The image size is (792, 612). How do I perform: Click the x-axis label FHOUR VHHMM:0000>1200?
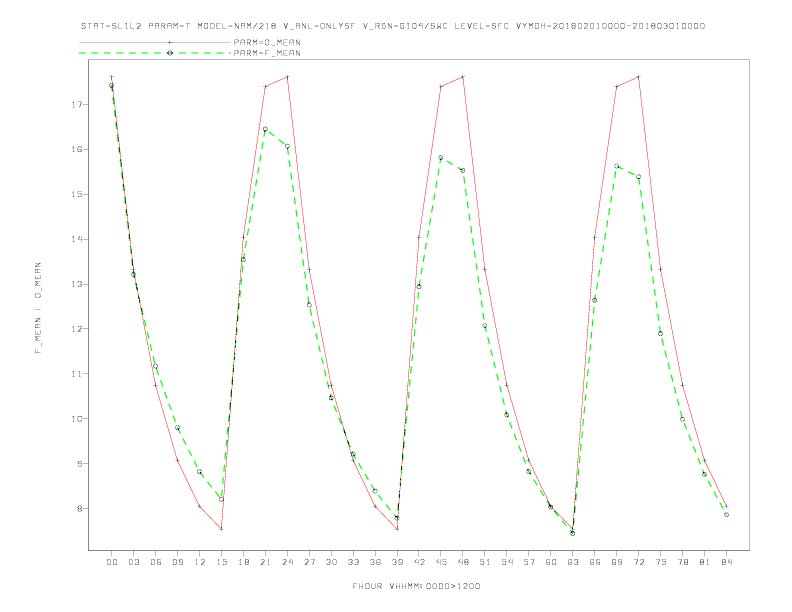[x=416, y=586]
